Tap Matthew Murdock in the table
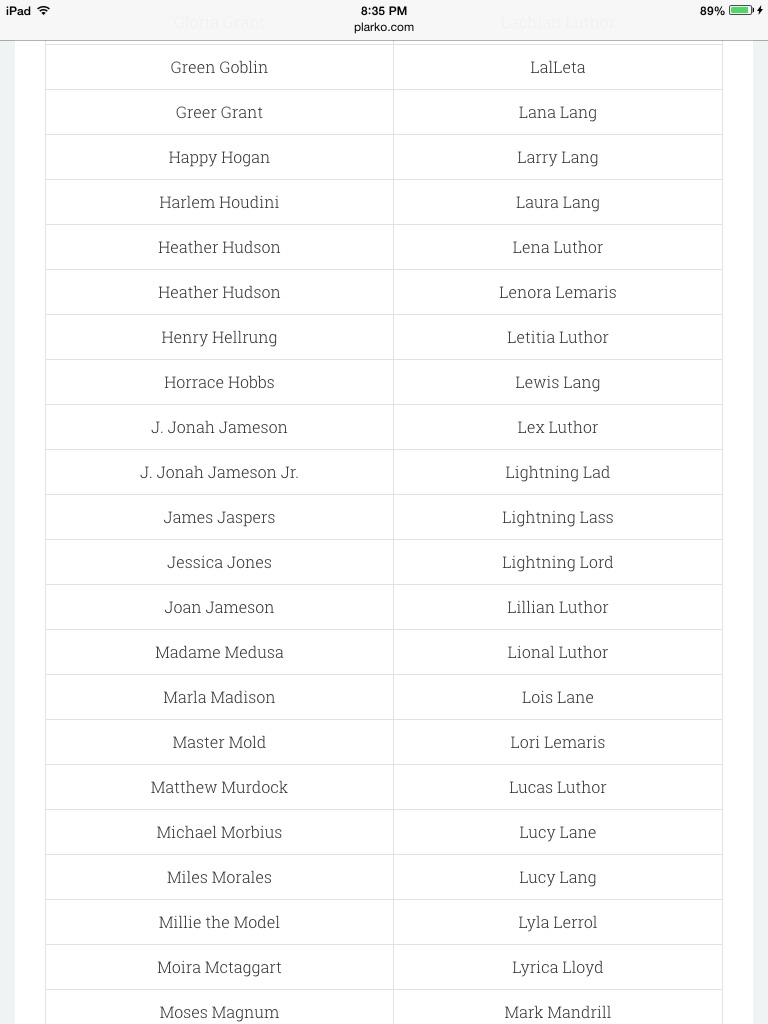 [219, 788]
